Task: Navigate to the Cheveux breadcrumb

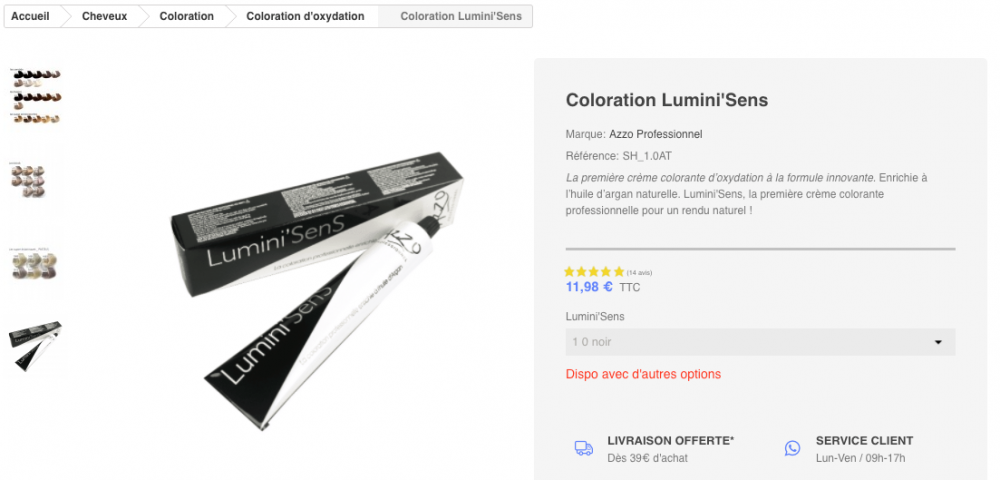Action: [x=104, y=16]
